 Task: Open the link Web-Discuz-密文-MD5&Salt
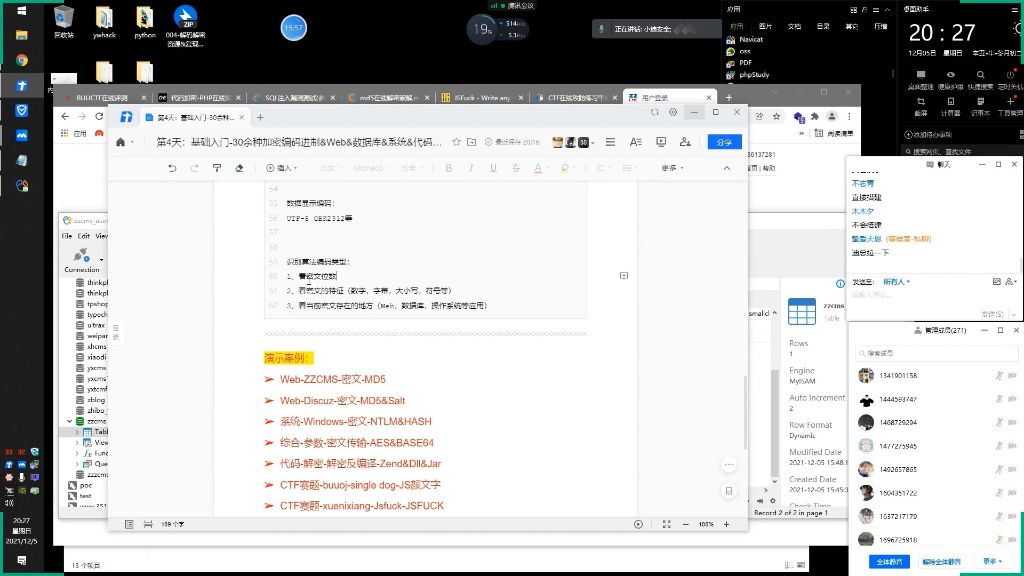click(342, 400)
